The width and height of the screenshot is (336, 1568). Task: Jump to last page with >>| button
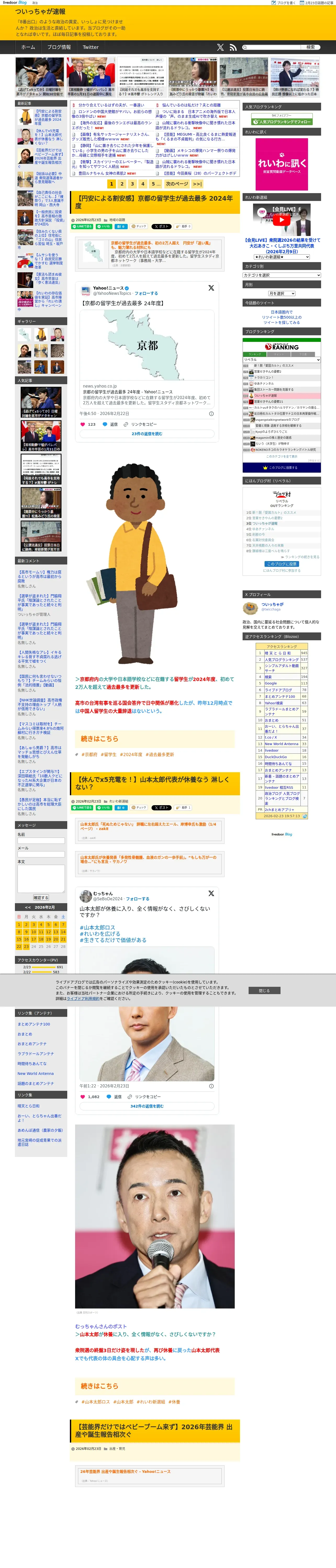[x=197, y=184]
